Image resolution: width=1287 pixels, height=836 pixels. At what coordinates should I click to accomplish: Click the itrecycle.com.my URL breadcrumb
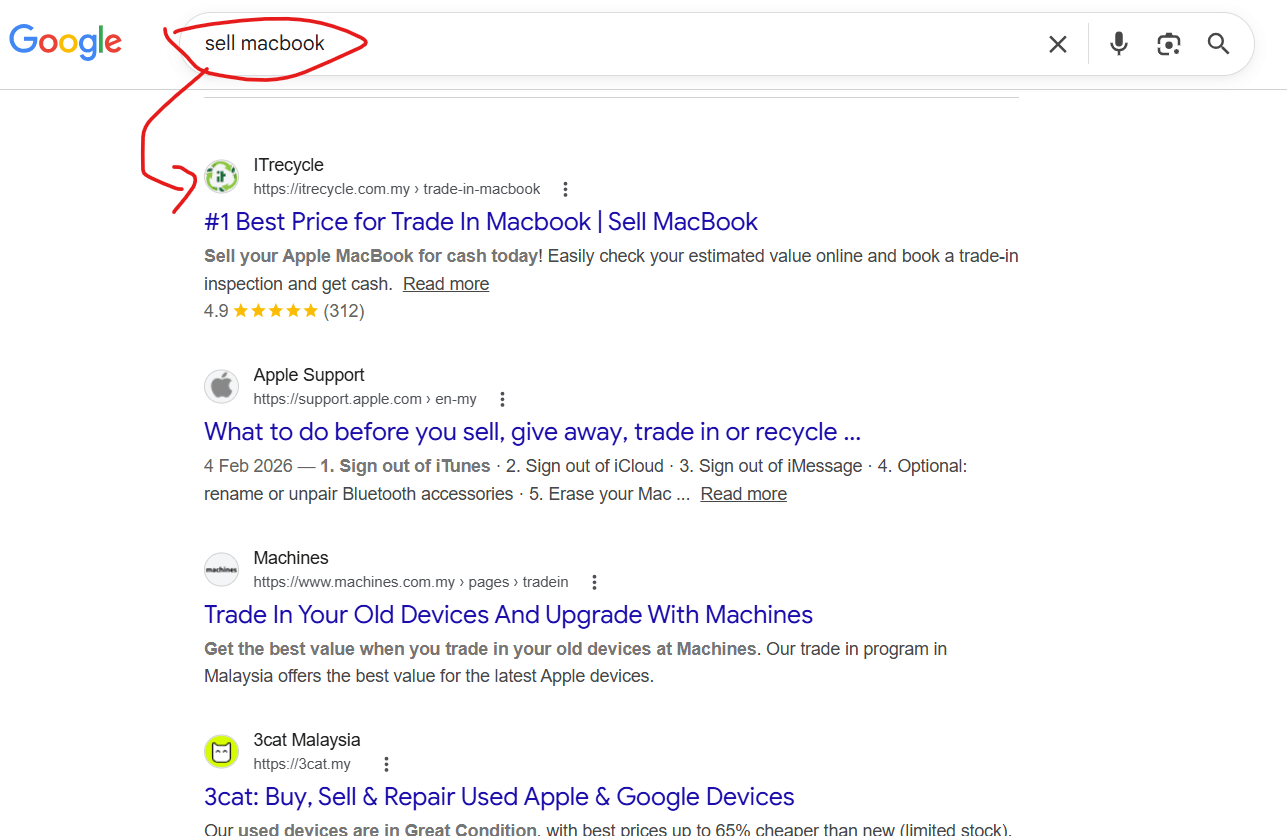(396, 189)
